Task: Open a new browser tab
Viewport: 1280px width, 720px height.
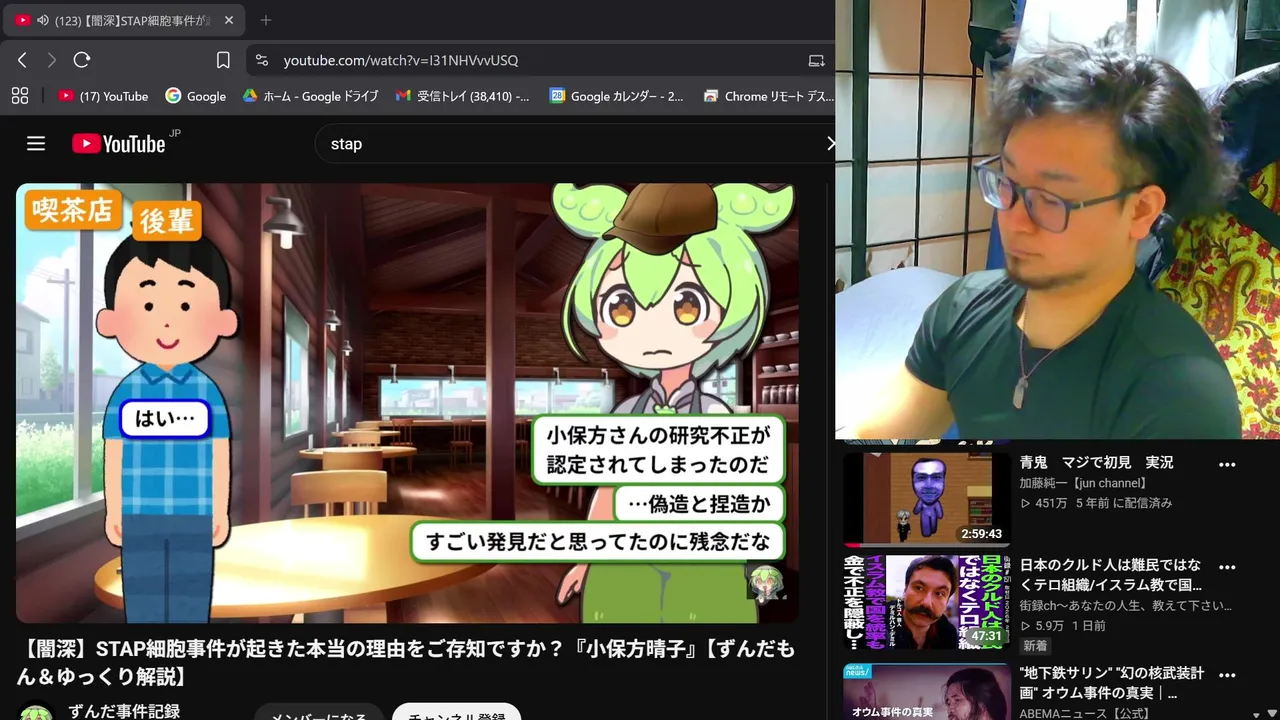Action: [x=265, y=20]
